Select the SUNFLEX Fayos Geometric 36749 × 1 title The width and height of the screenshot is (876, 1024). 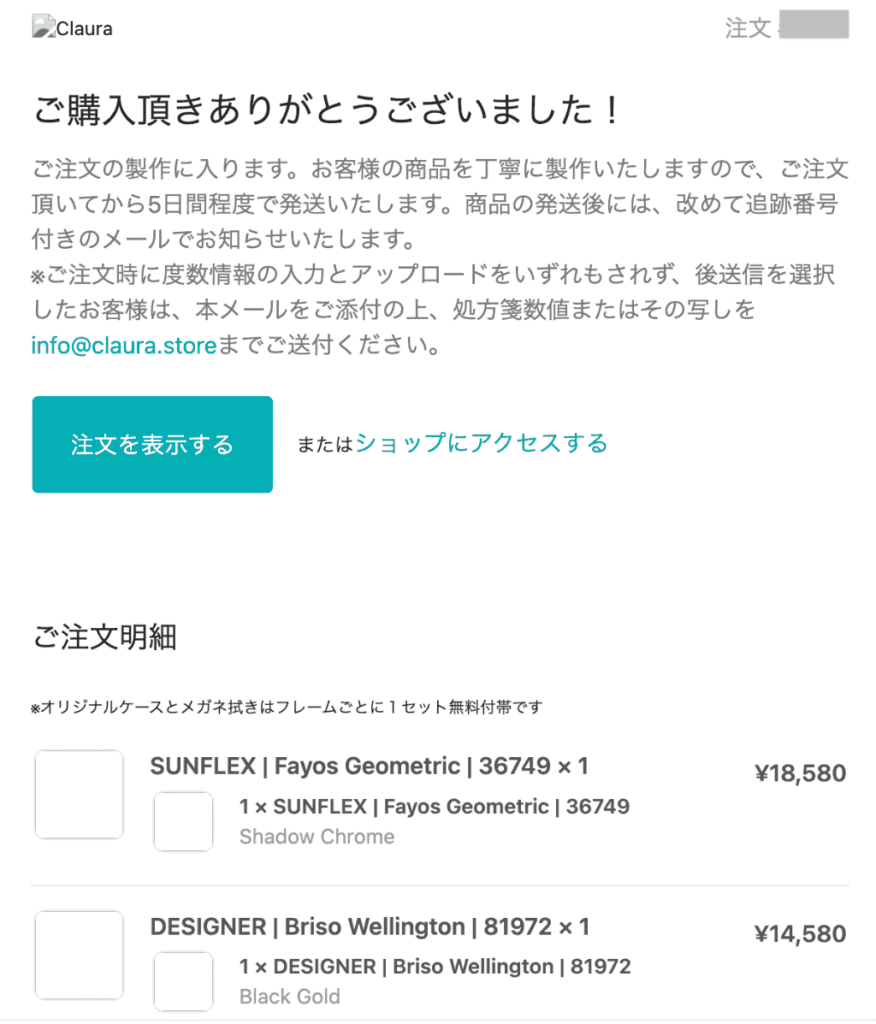[369, 767]
